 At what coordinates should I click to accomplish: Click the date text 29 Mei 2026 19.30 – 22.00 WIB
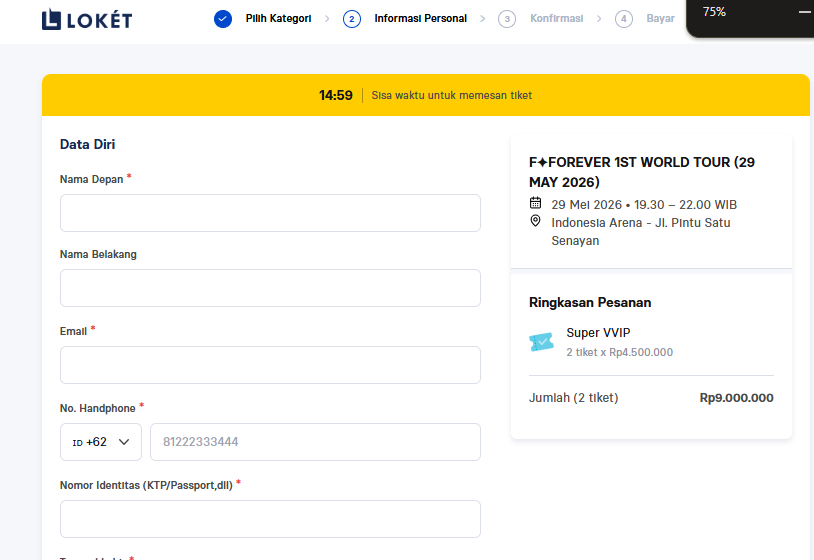point(644,205)
